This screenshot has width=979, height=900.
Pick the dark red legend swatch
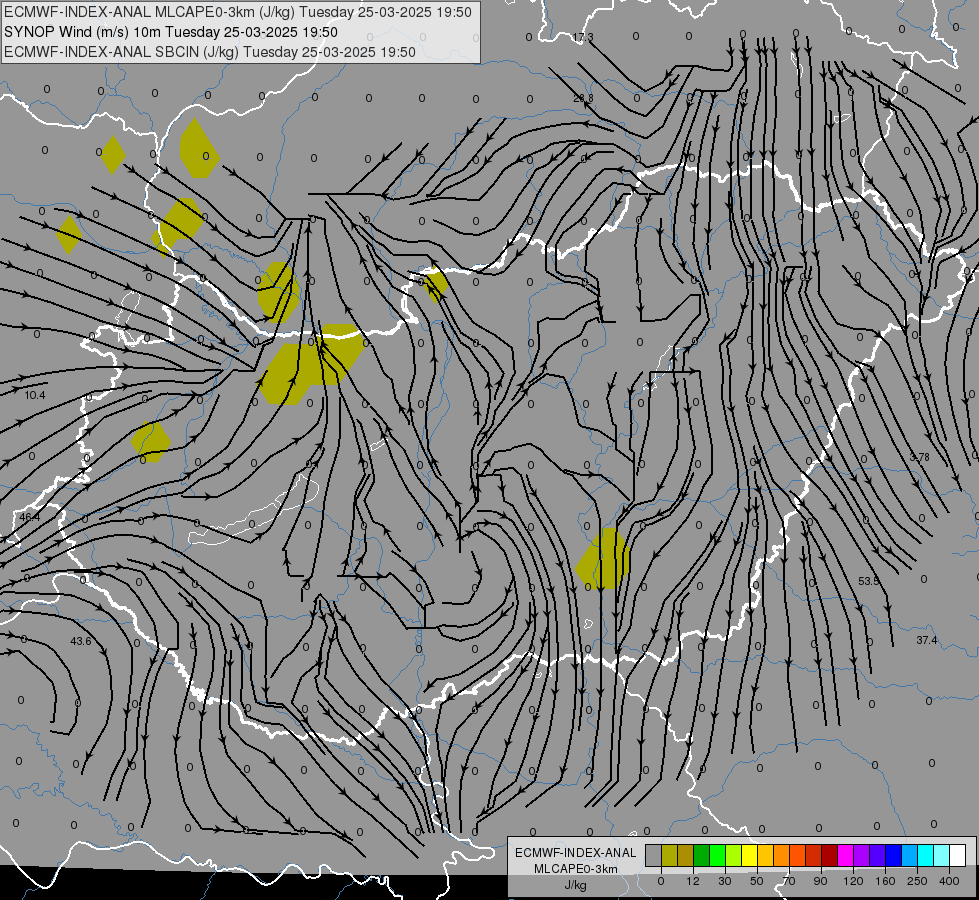click(830, 855)
